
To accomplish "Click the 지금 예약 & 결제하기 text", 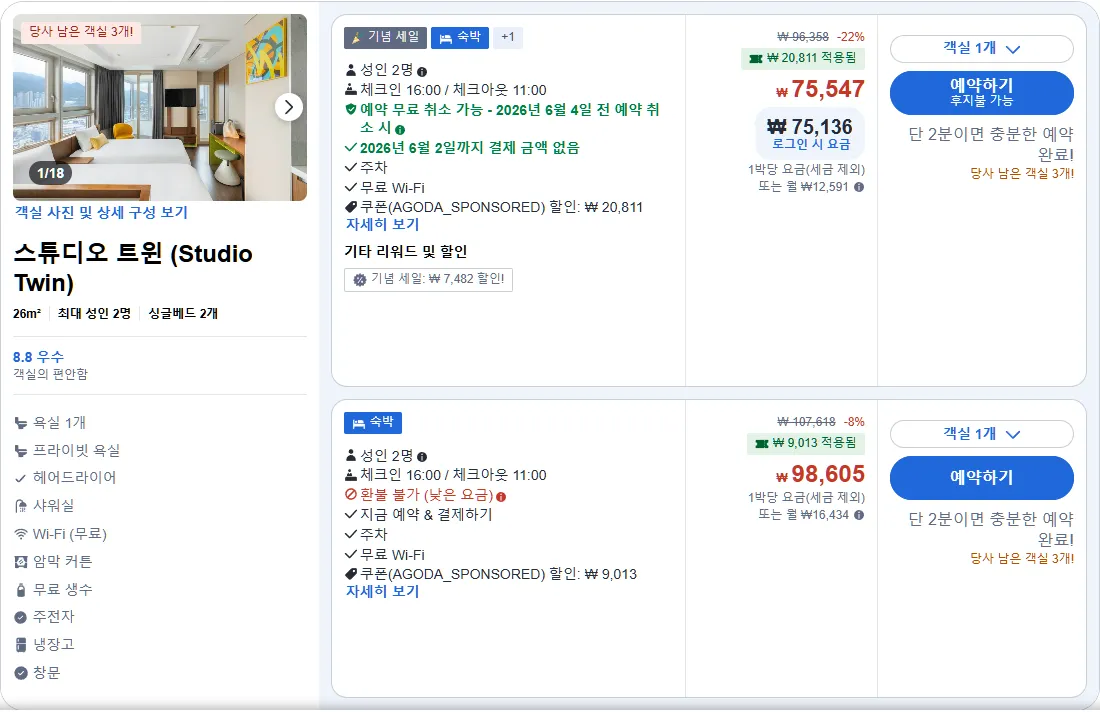I will (426, 515).
